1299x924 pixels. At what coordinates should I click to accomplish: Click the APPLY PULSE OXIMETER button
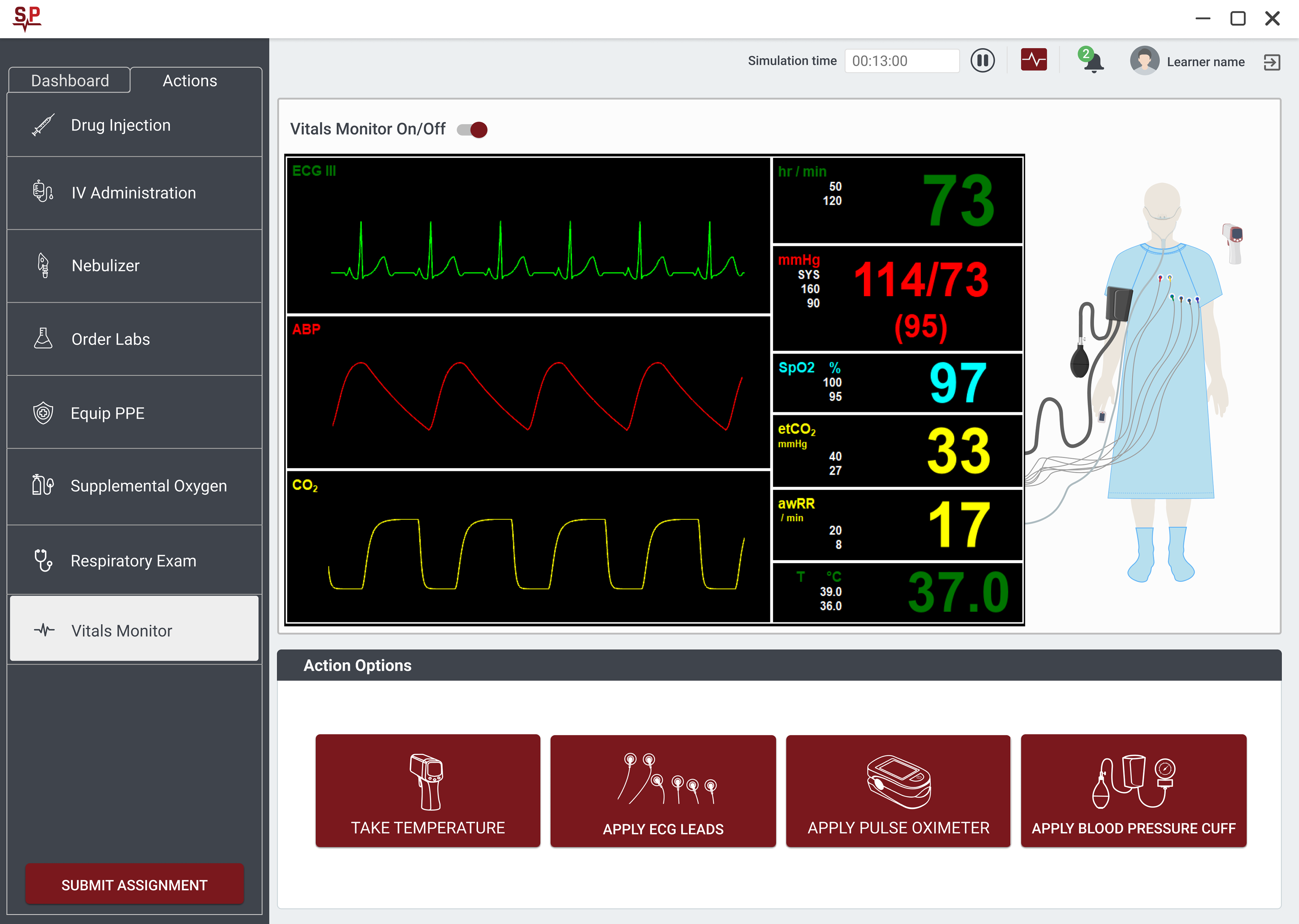click(x=898, y=790)
